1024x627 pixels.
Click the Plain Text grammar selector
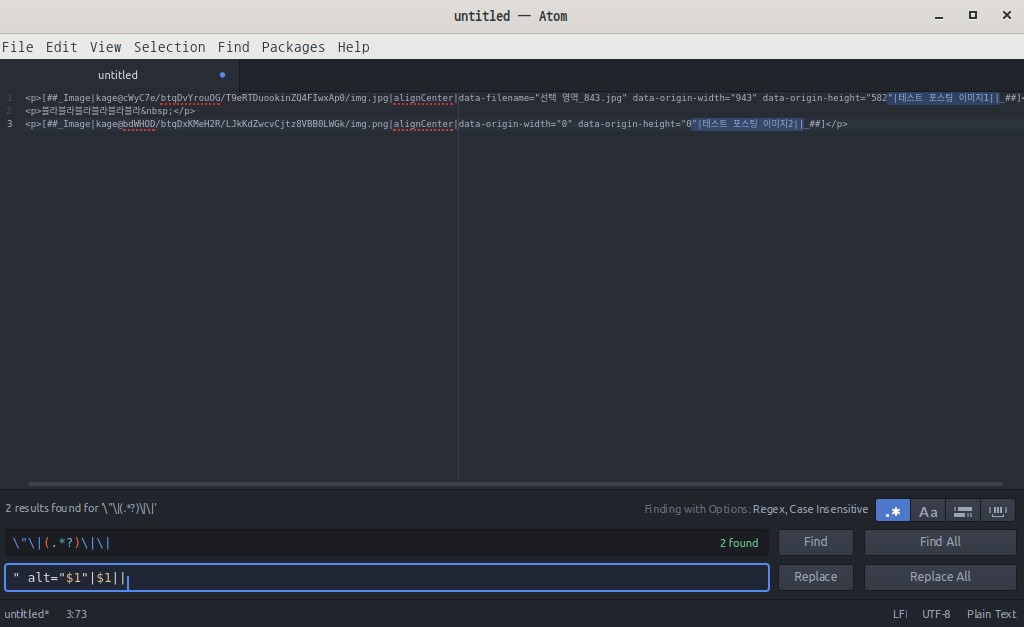coord(991,614)
